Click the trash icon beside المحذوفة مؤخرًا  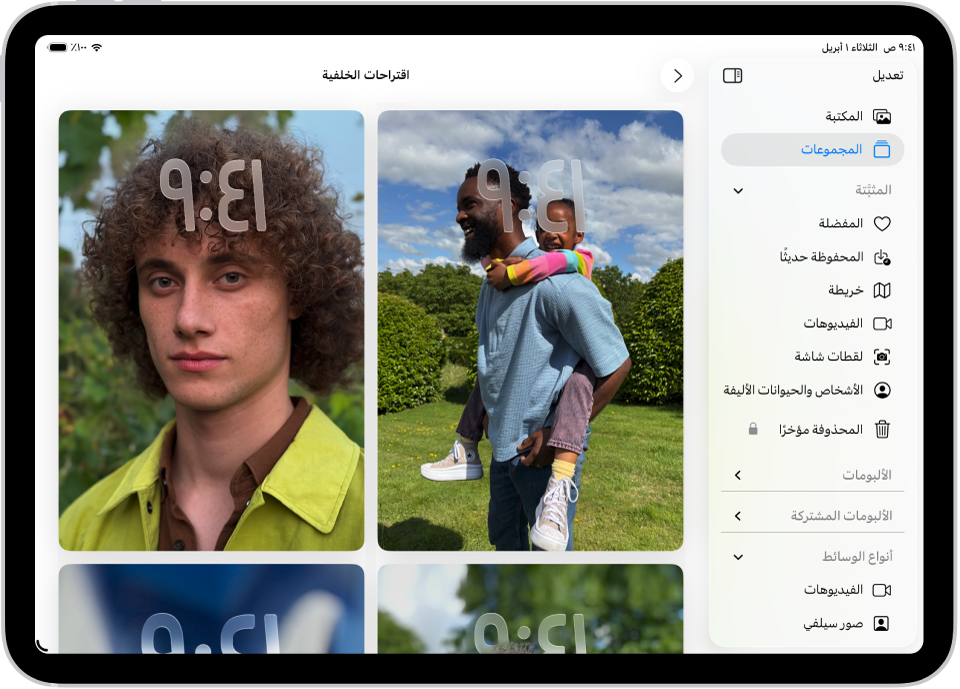click(x=882, y=429)
